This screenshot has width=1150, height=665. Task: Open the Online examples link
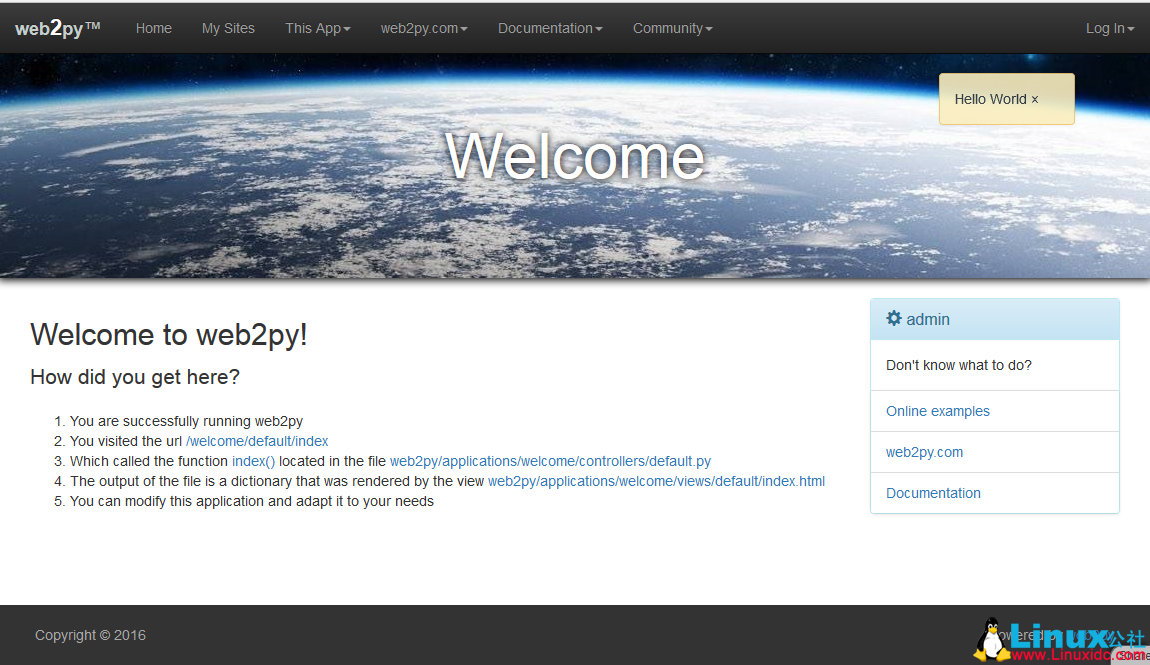(x=937, y=411)
